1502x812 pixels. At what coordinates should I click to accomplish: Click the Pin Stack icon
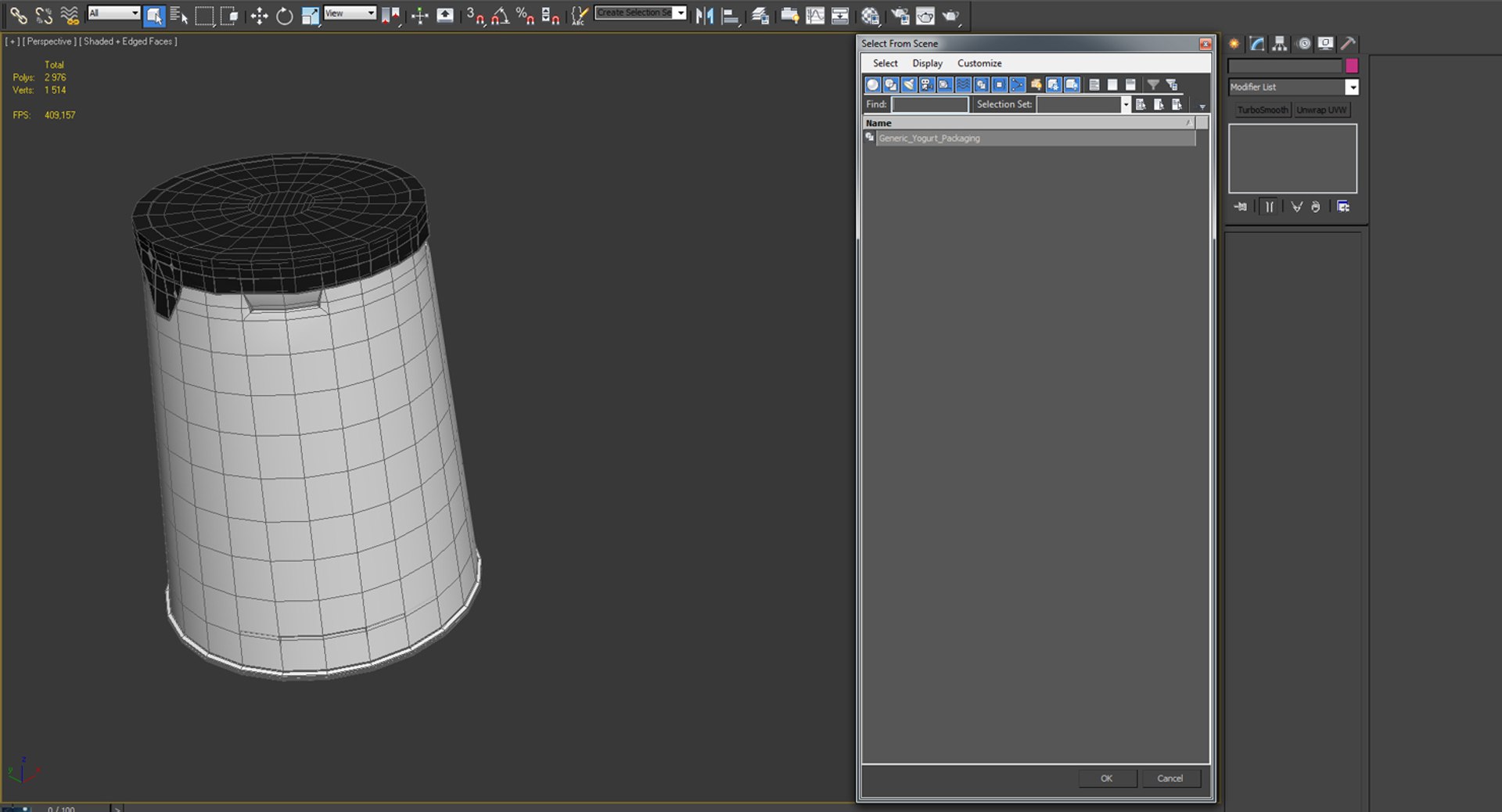tap(1241, 207)
